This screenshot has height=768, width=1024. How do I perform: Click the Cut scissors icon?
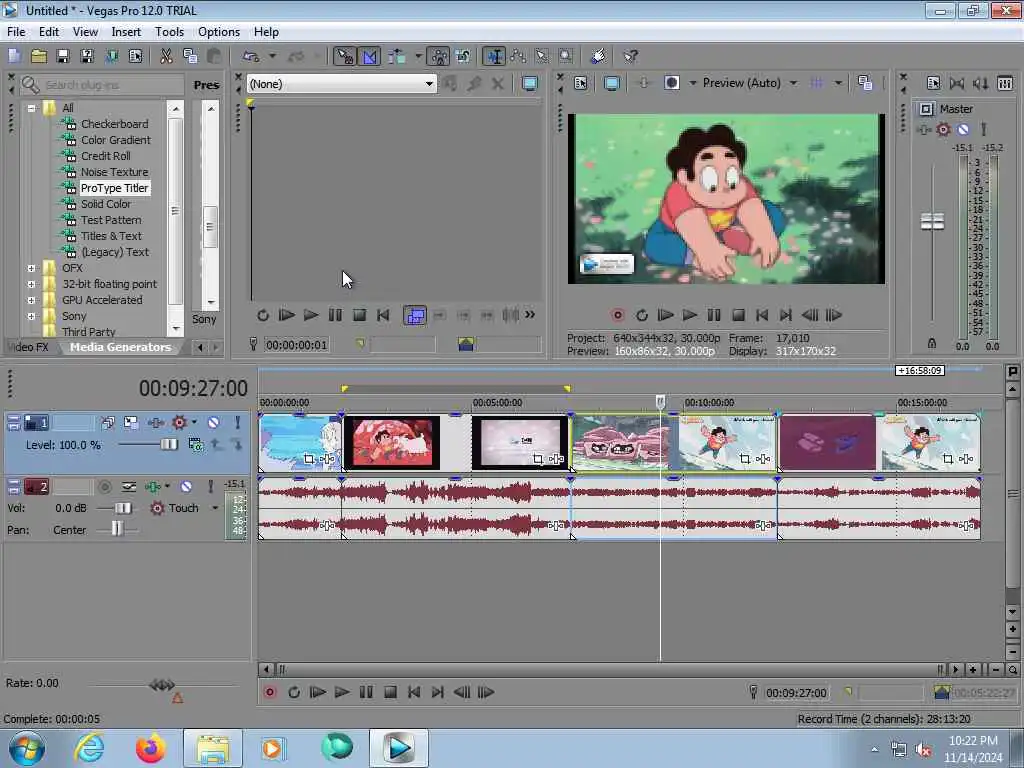167,56
